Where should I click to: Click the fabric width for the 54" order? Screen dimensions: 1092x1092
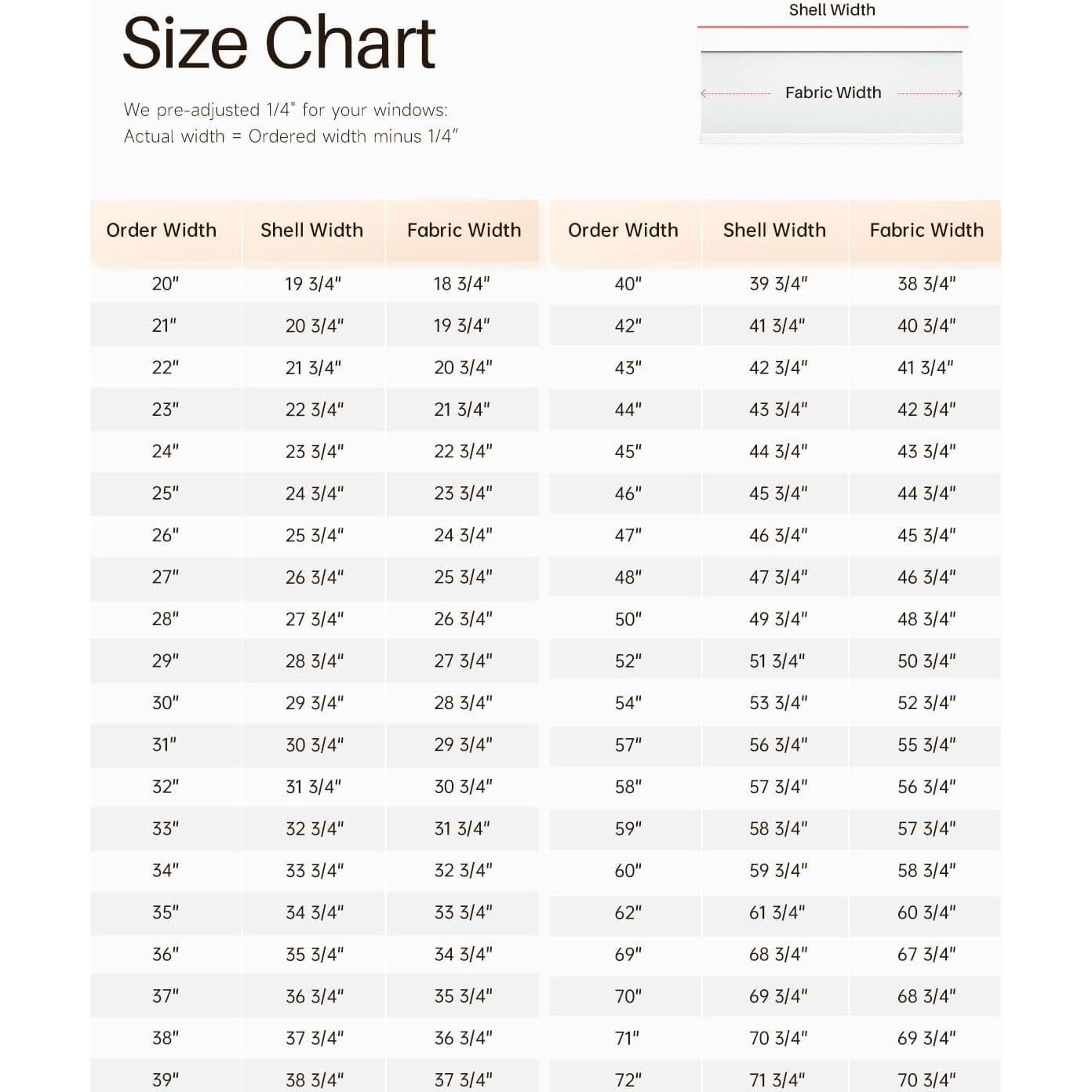pyautogui.click(x=926, y=703)
